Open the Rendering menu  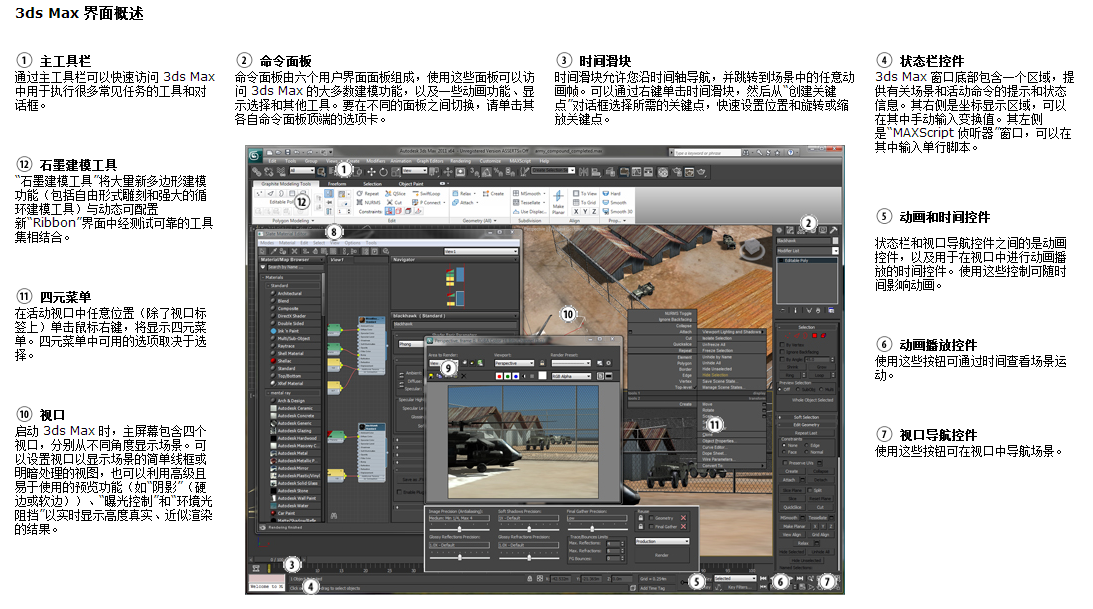[x=460, y=161]
